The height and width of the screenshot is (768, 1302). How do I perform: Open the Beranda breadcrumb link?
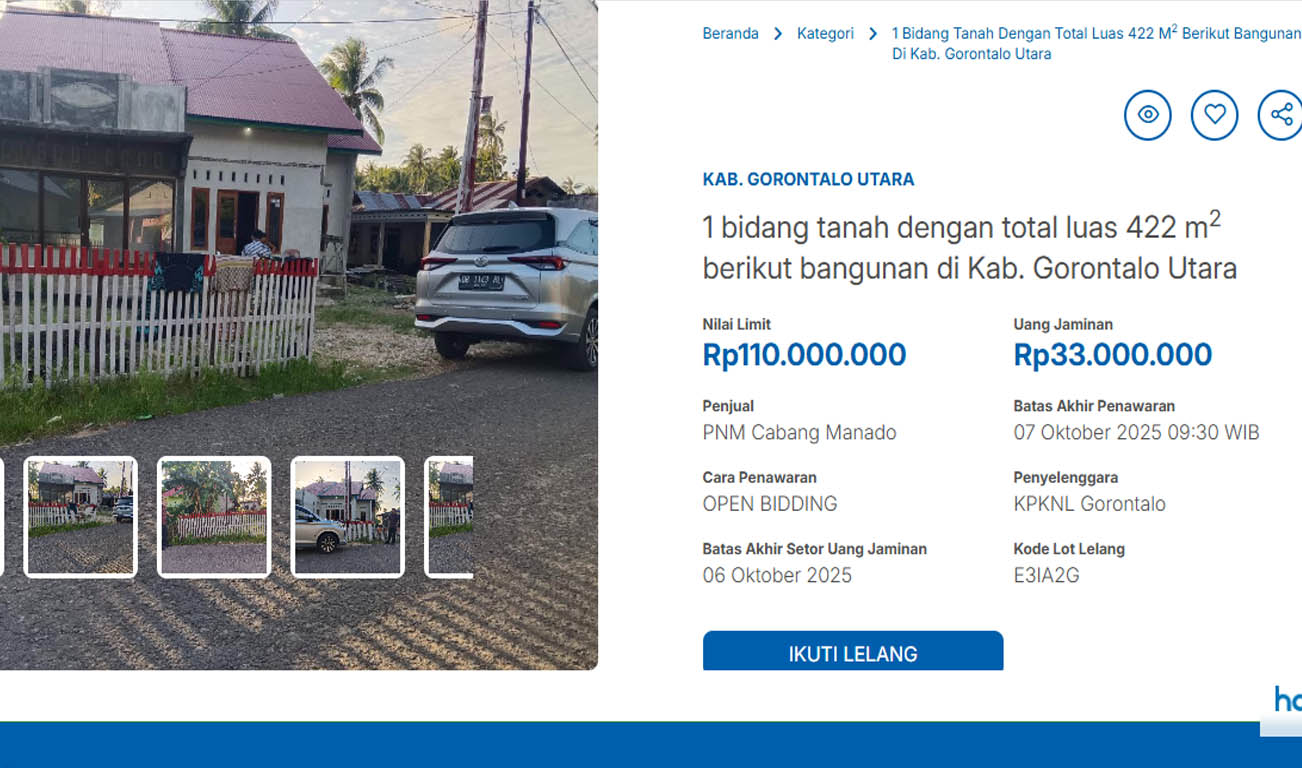pos(730,34)
